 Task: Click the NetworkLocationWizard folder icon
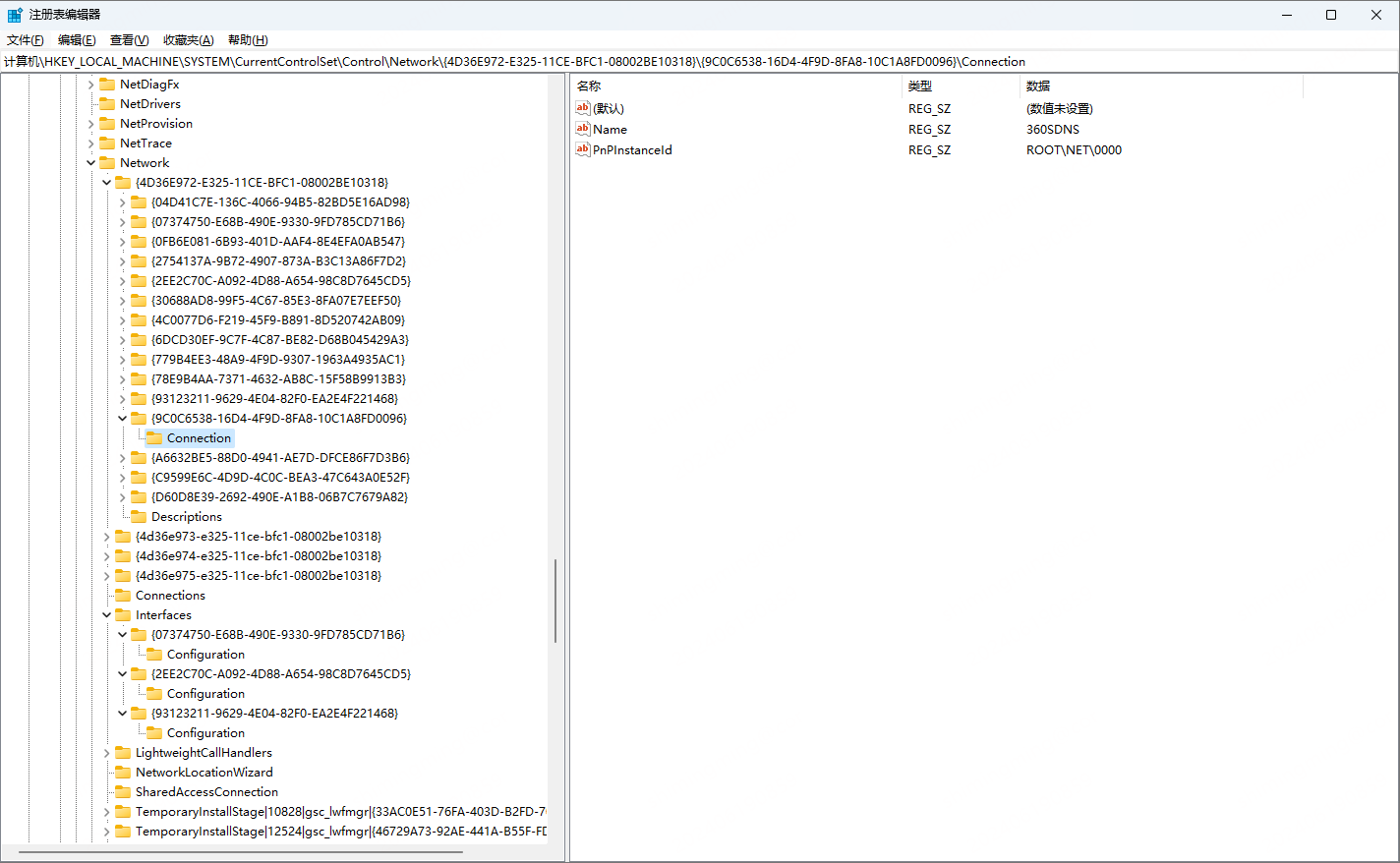123,773
